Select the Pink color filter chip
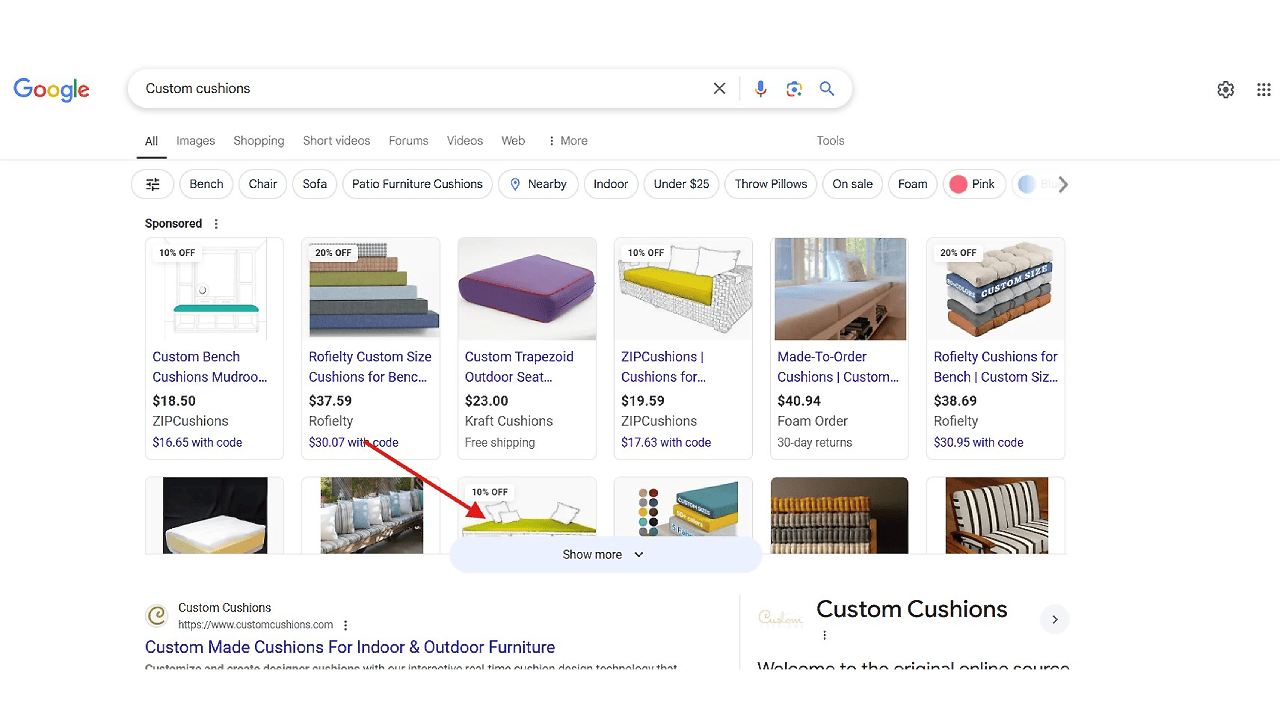This screenshot has width=1280, height=720. click(x=973, y=184)
